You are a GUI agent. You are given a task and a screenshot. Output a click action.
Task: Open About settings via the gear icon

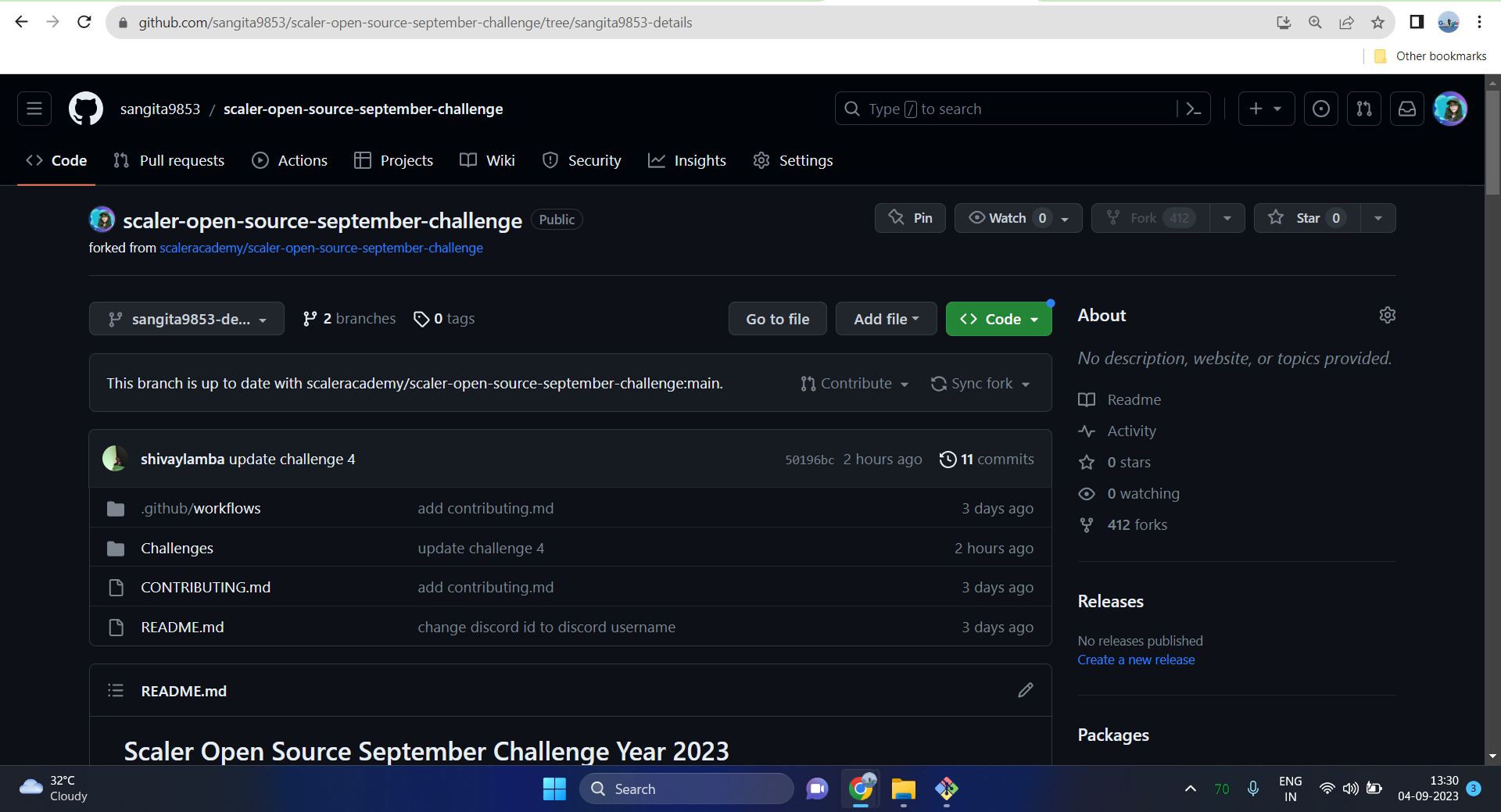tap(1388, 315)
